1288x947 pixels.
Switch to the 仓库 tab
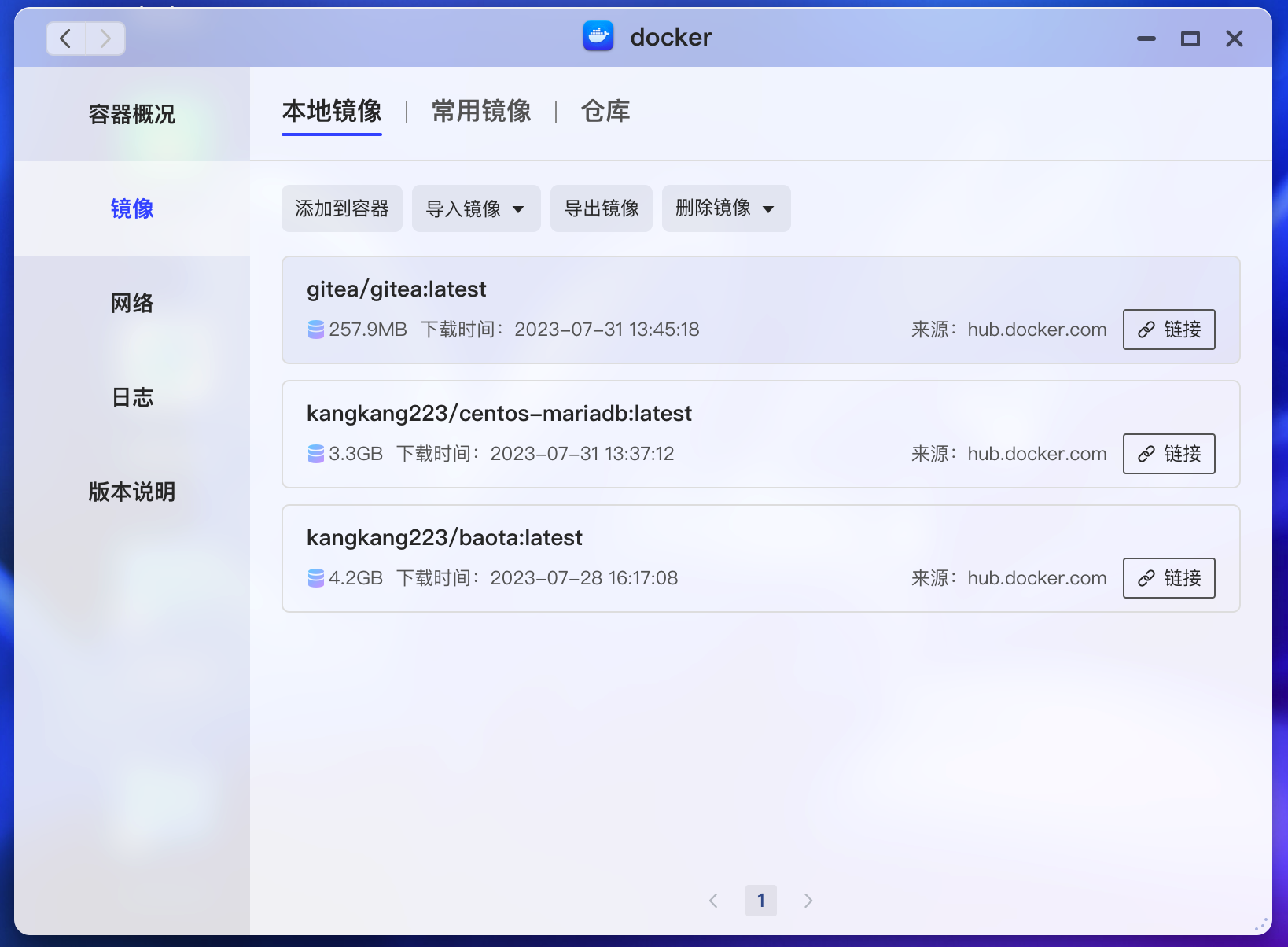[x=605, y=112]
